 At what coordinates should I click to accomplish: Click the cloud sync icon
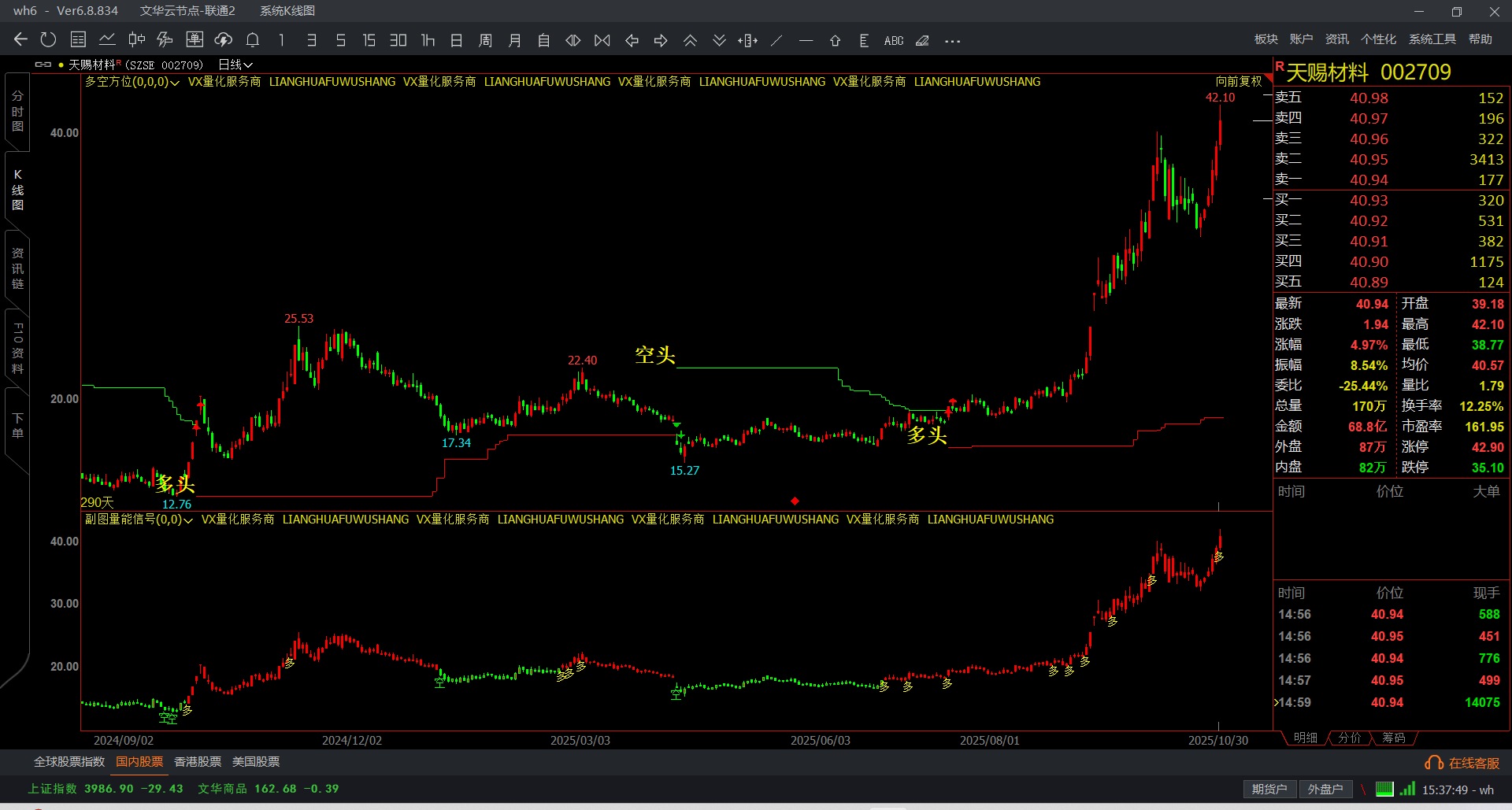(224, 40)
